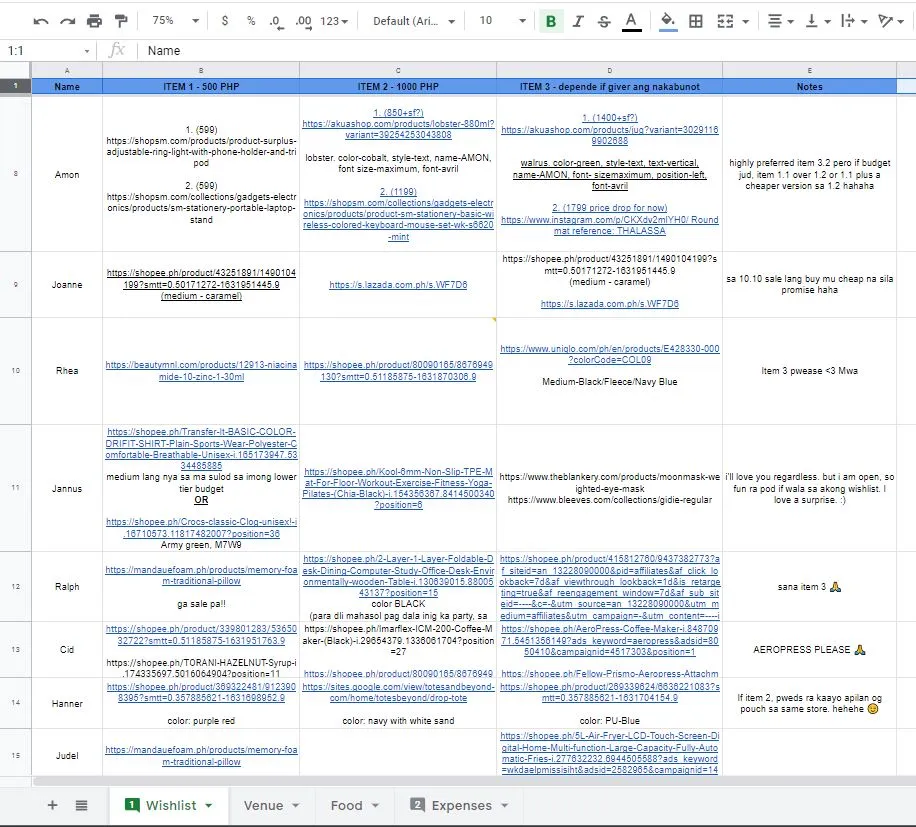Screen dimensions: 916x827
Task: Open the 123 number format dropdown
Action: point(334,22)
